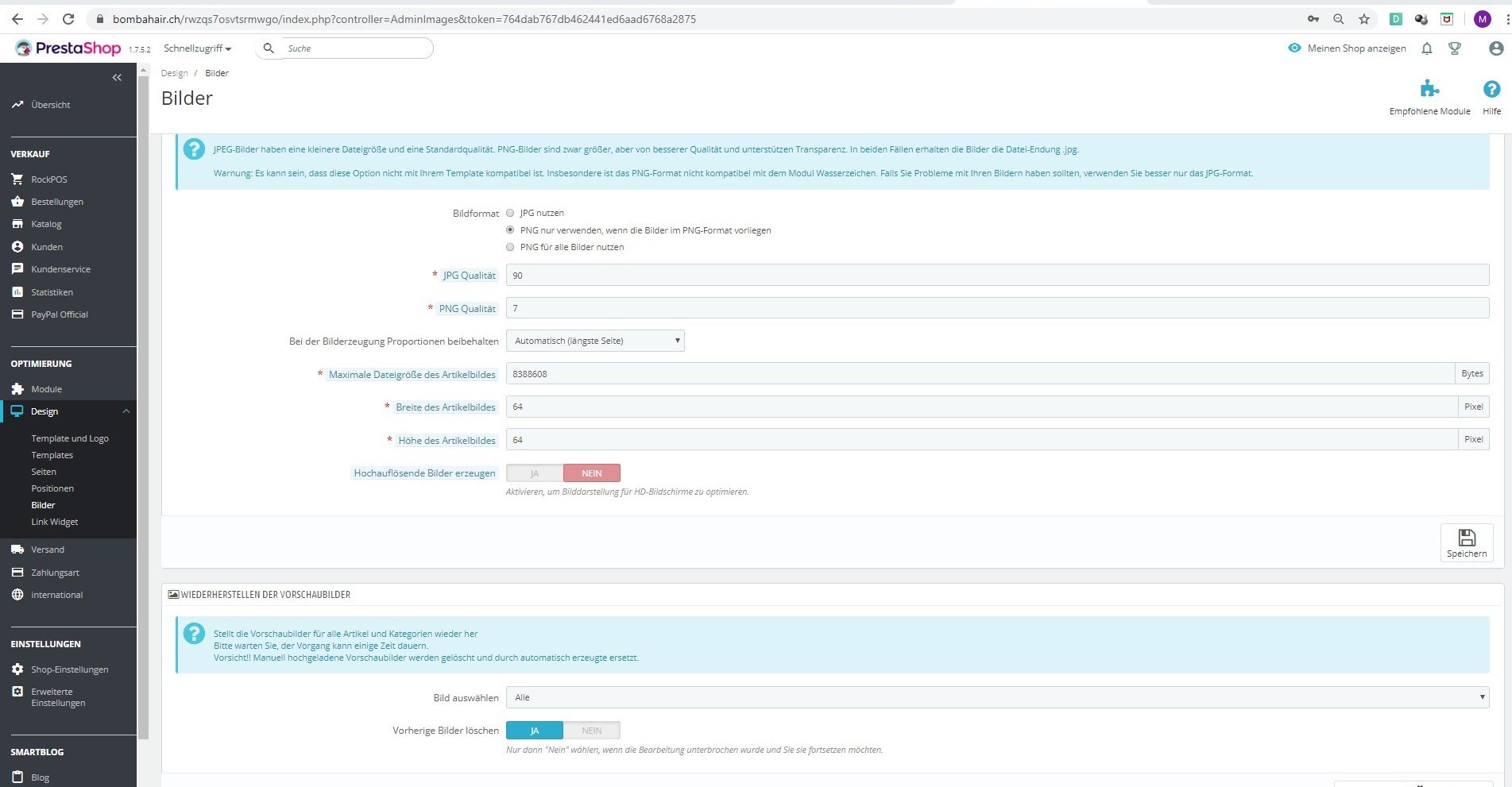Click the Speichern save button
This screenshot has height=787, width=1512.
pos(1467,543)
